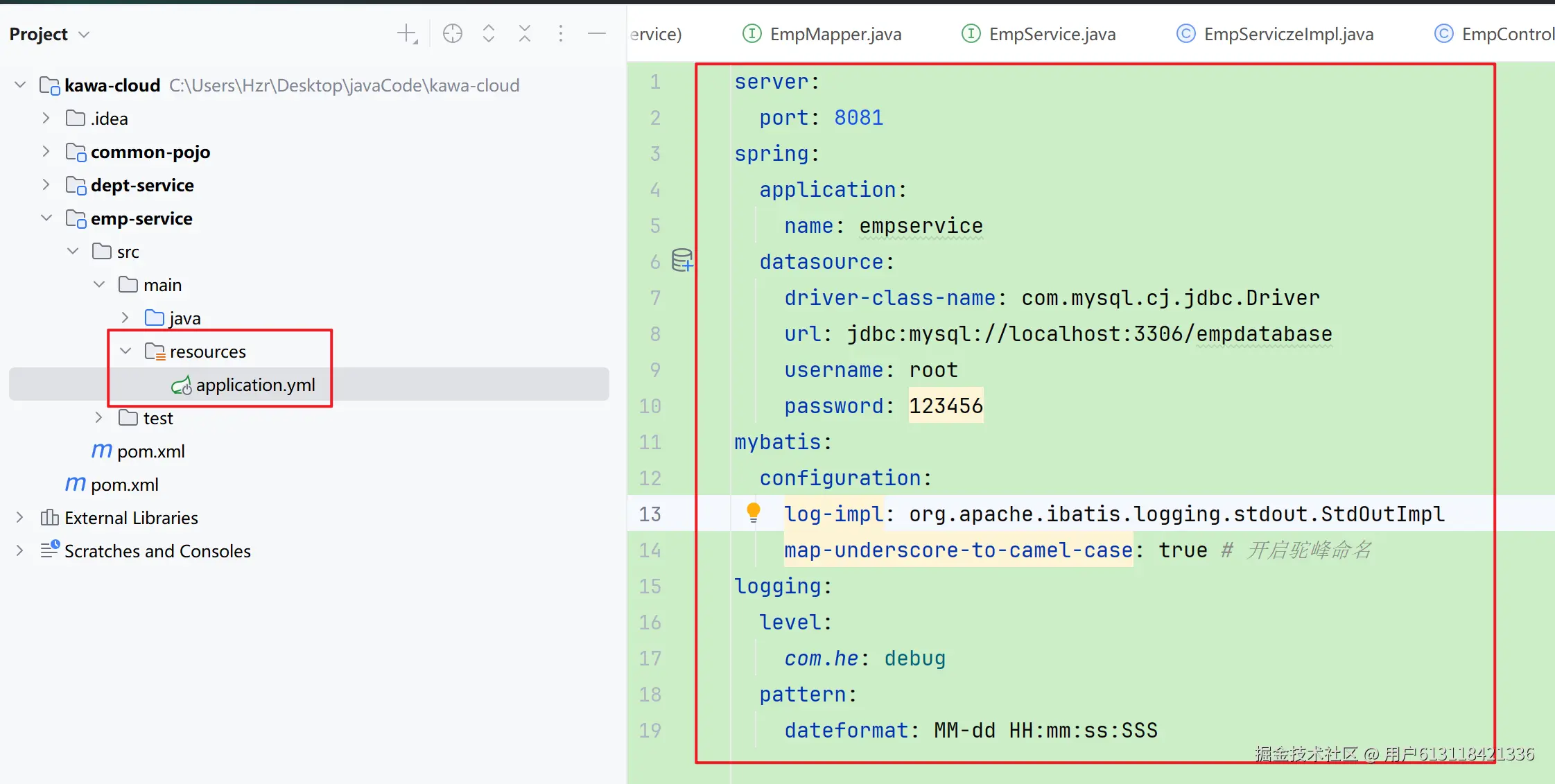The image size is (1555, 784).
Task: Hide the Project tool window
Action: coord(597,34)
